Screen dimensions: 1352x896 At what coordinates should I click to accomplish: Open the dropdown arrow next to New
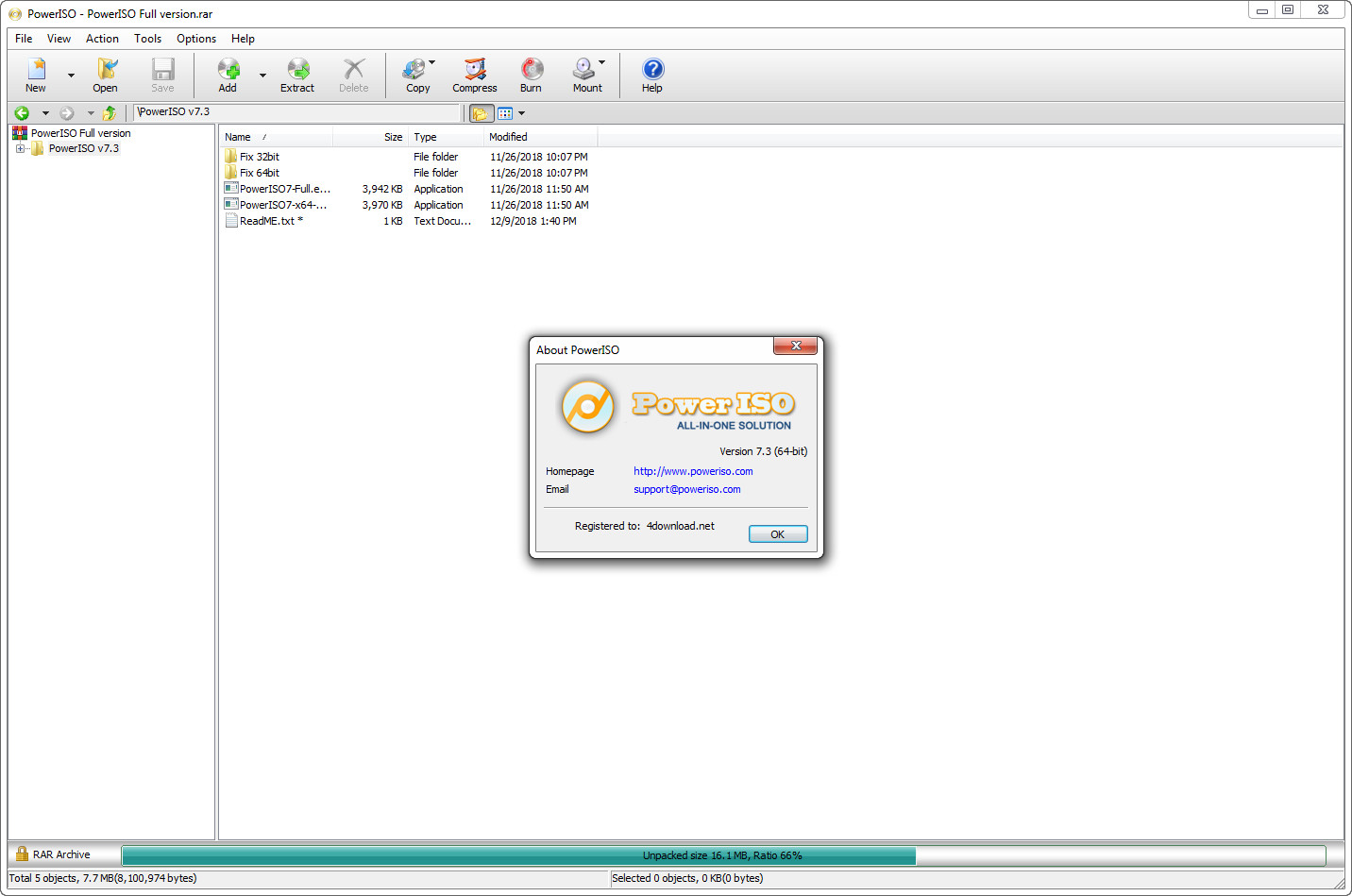pyautogui.click(x=71, y=76)
